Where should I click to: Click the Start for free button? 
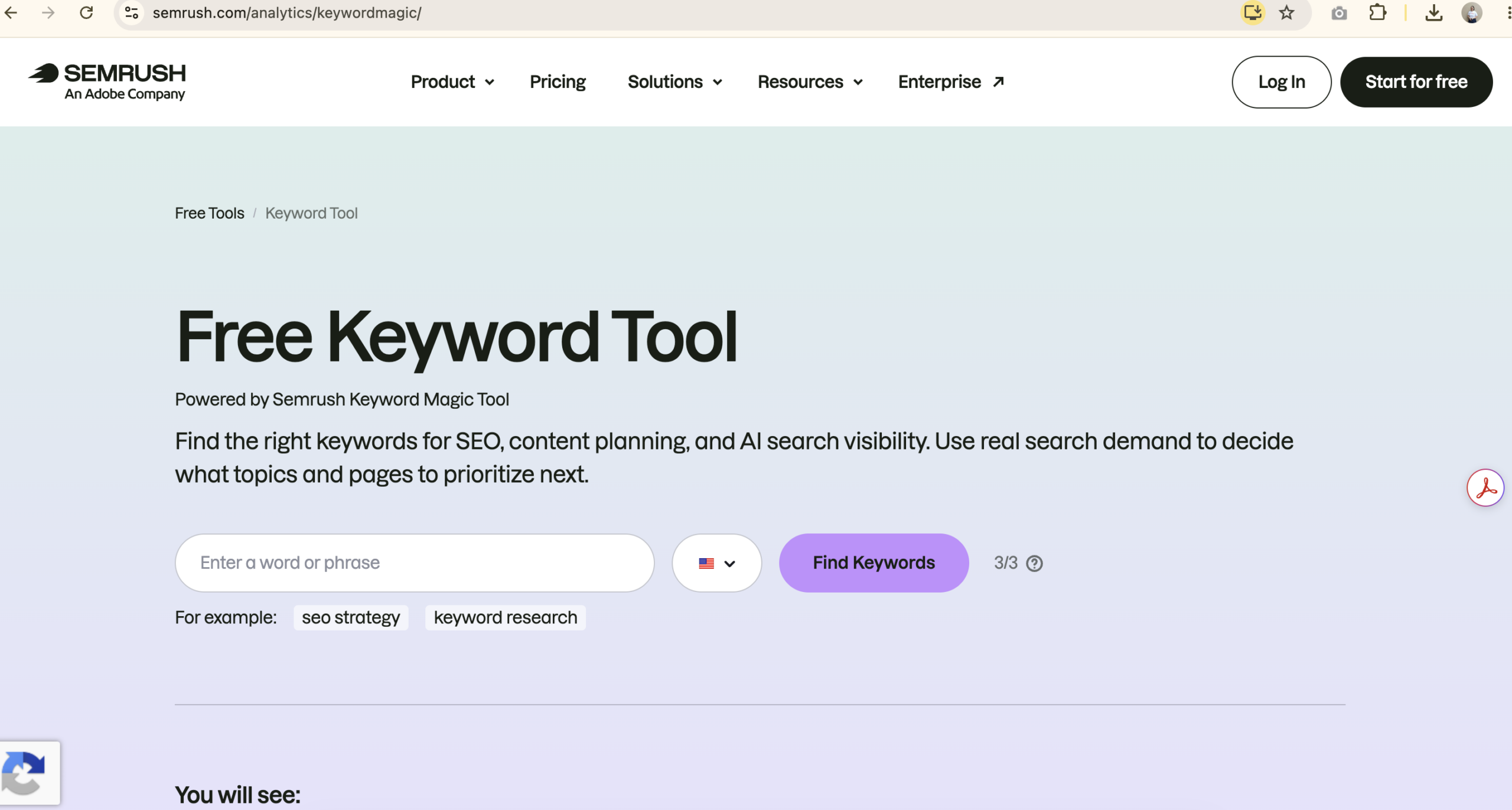(1416, 82)
